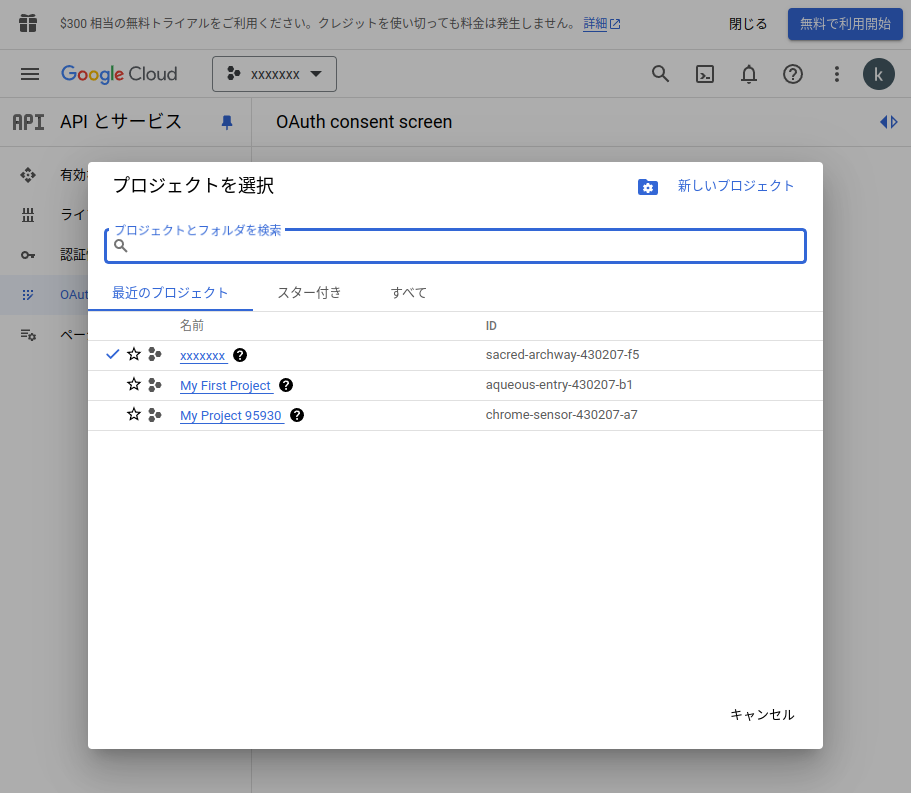Click the search magnifier in top bar
The image size is (911, 793).
pyautogui.click(x=660, y=74)
